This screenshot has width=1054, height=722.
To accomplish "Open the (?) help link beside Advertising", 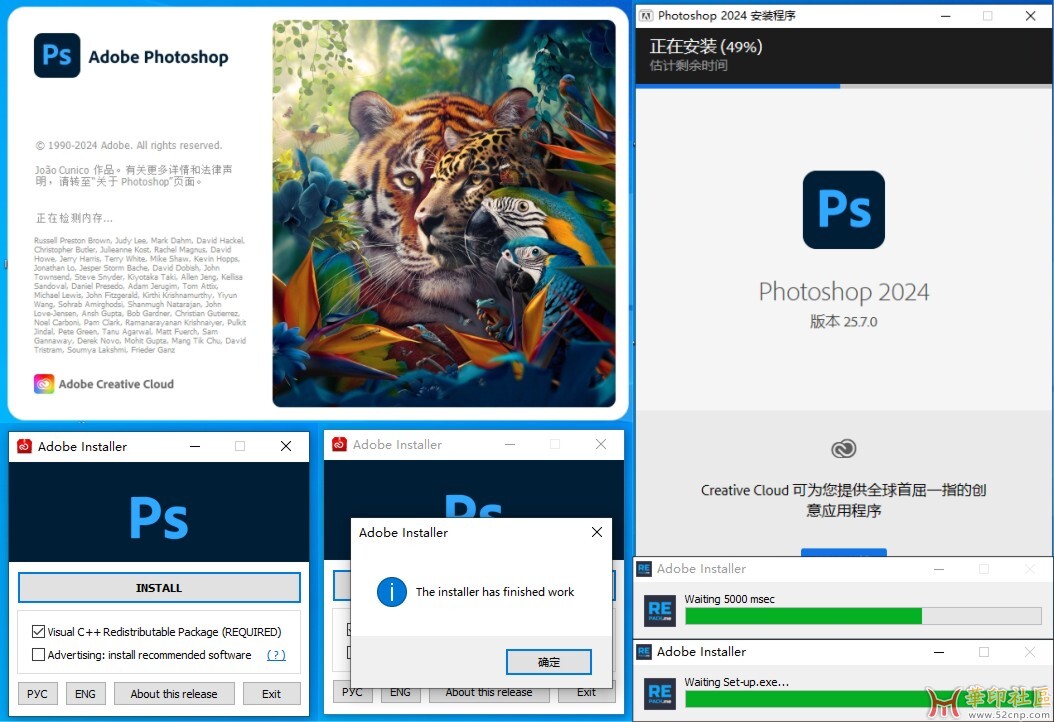I will 276,655.
